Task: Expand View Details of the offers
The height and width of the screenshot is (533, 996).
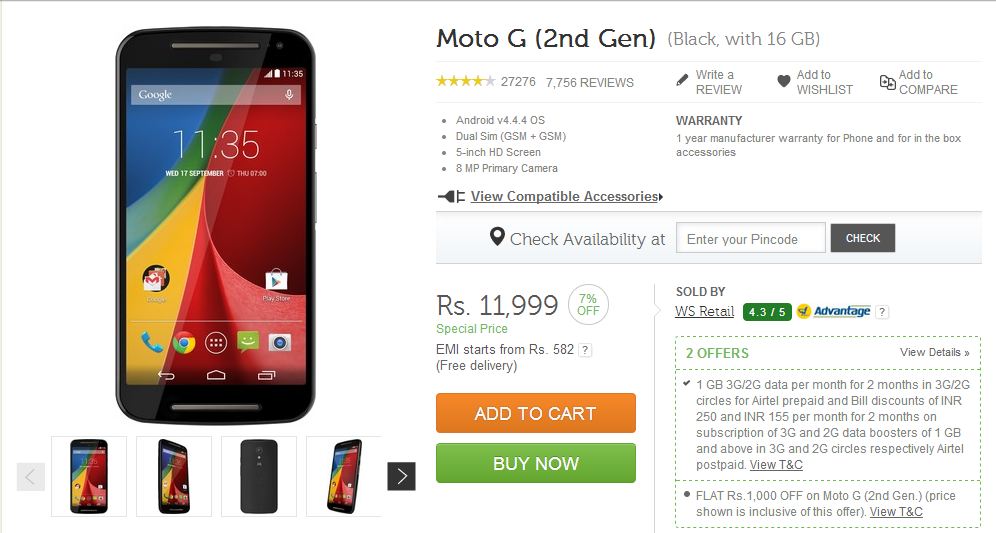Action: click(x=934, y=352)
